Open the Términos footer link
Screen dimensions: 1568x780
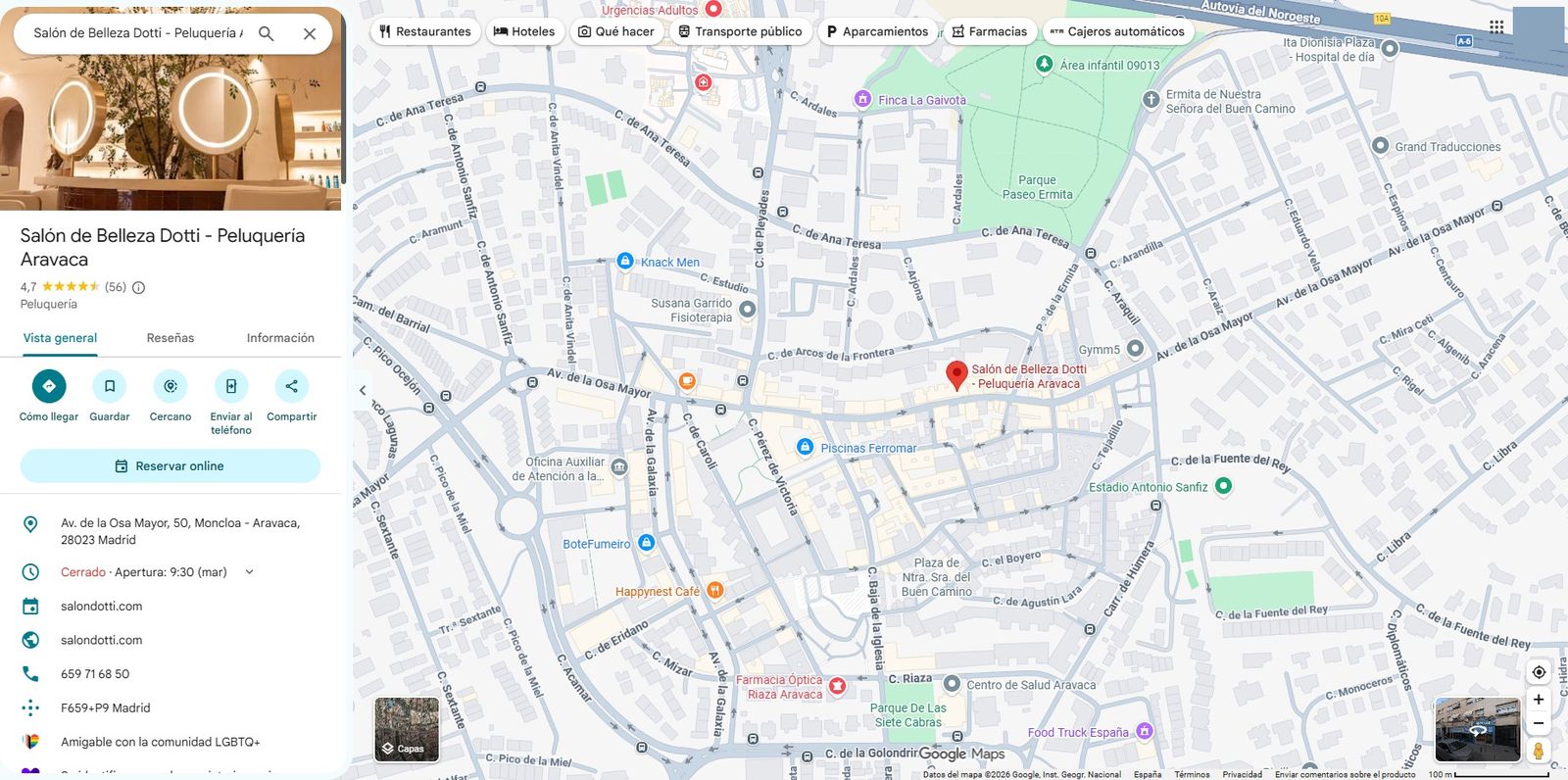1192,774
